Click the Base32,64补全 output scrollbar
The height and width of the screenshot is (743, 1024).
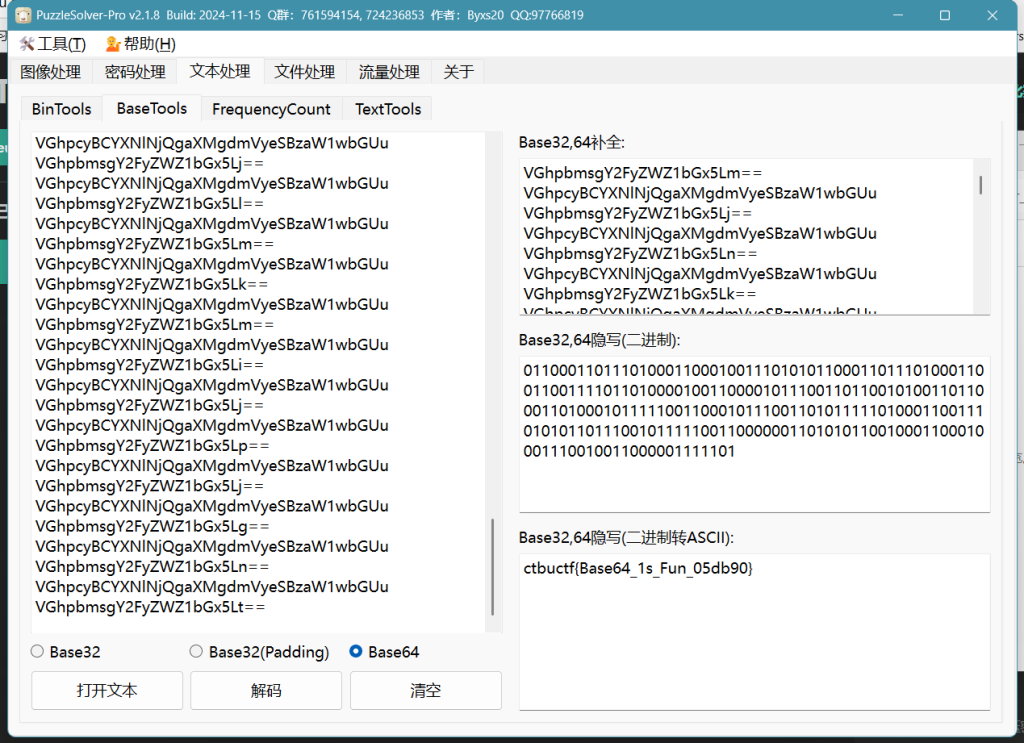pyautogui.click(x=980, y=185)
